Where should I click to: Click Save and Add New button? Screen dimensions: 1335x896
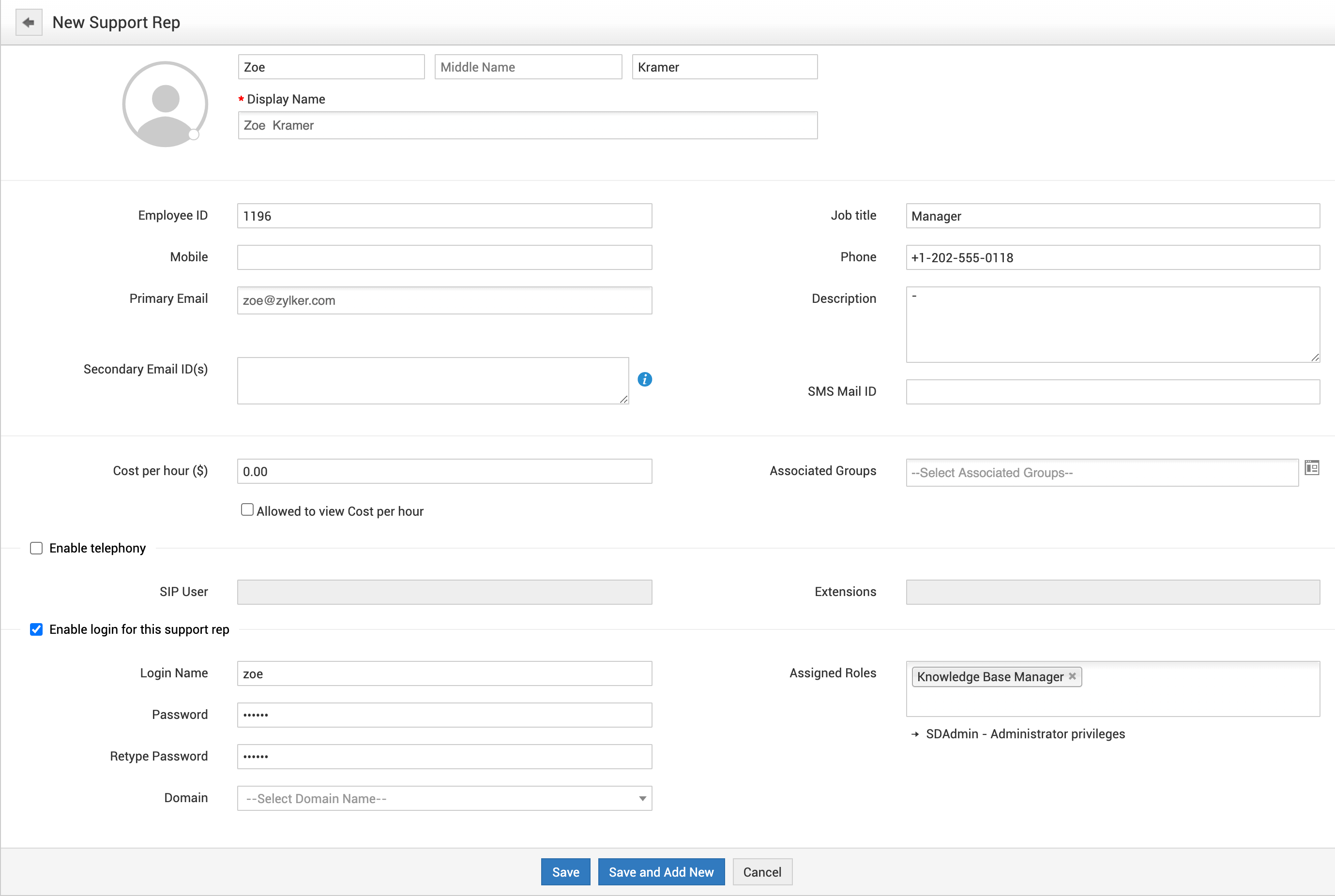[x=660, y=872]
